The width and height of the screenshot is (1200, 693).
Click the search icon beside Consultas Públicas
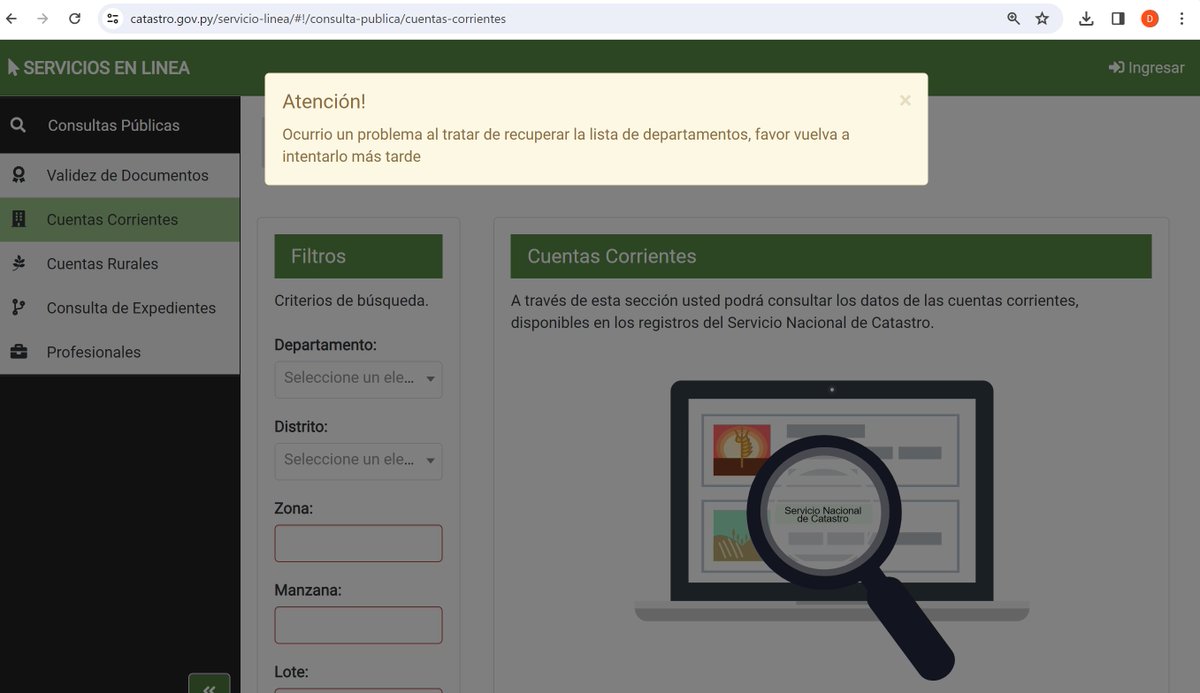(x=18, y=125)
